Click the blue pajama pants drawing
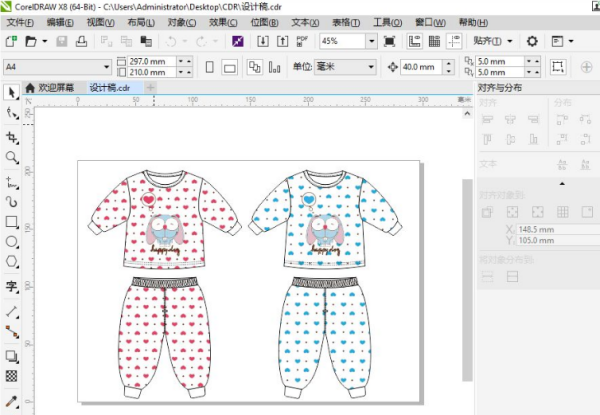Viewport: 600px width, 415px height. pos(325,338)
